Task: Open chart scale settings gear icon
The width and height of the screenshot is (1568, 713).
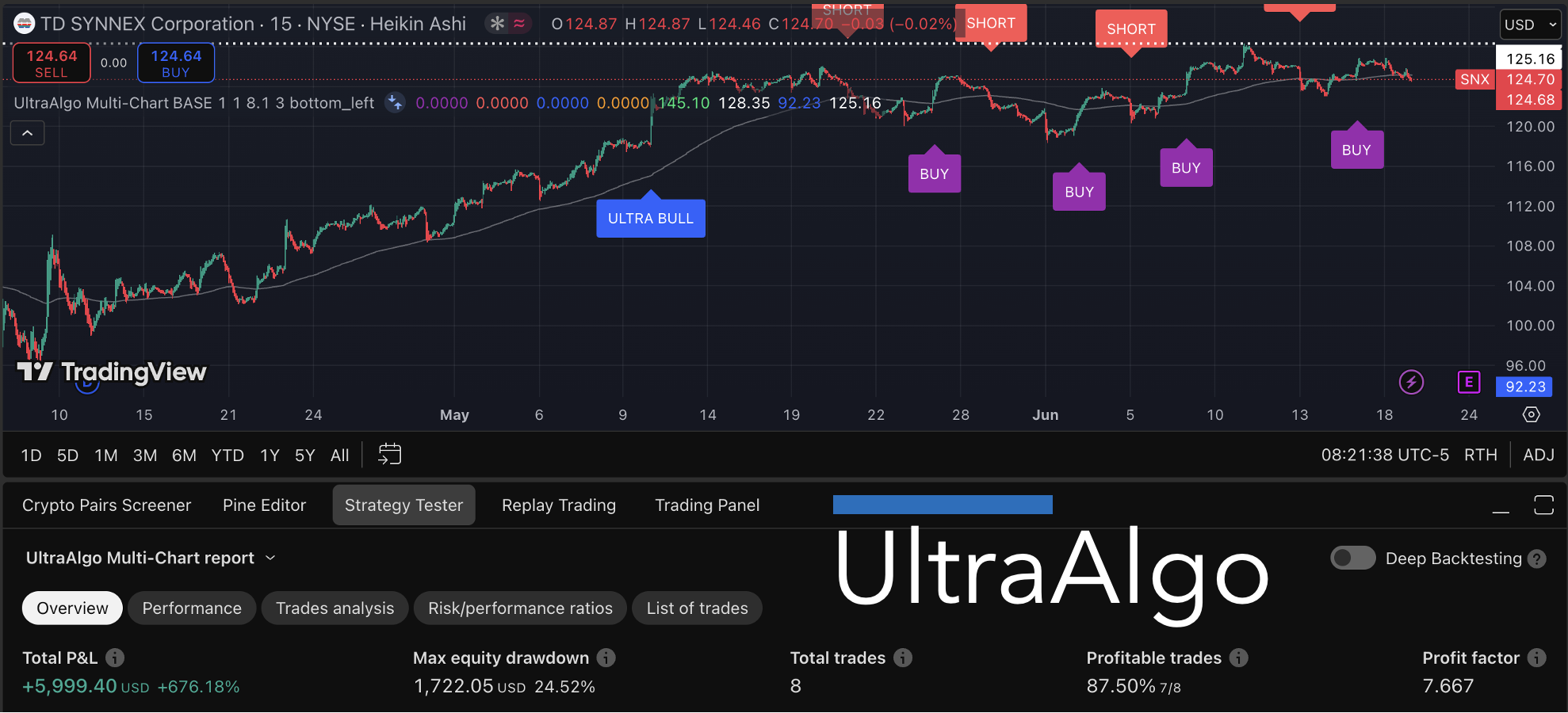Action: (1532, 414)
